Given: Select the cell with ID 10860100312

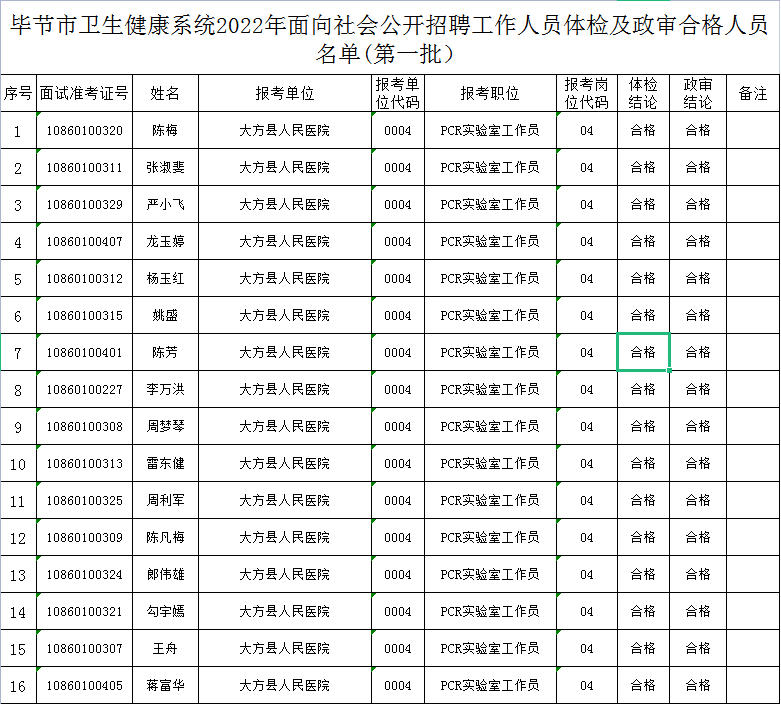Looking at the screenshot, I should 84,279.
